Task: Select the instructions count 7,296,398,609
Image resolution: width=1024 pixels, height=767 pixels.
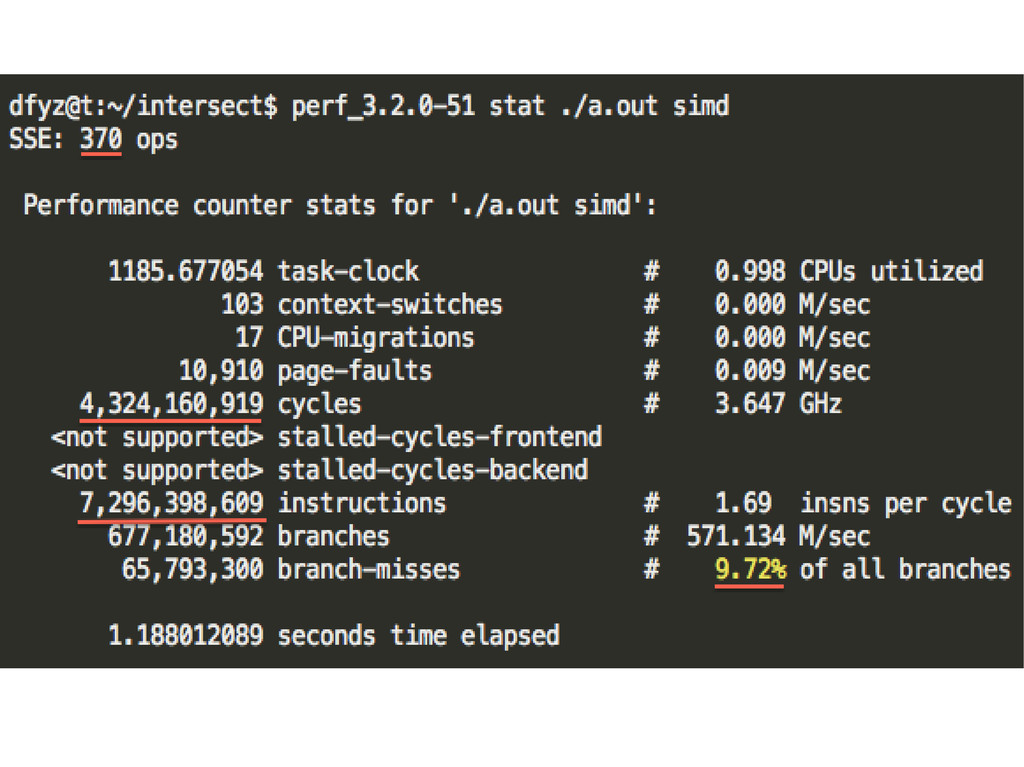Action: (170, 502)
